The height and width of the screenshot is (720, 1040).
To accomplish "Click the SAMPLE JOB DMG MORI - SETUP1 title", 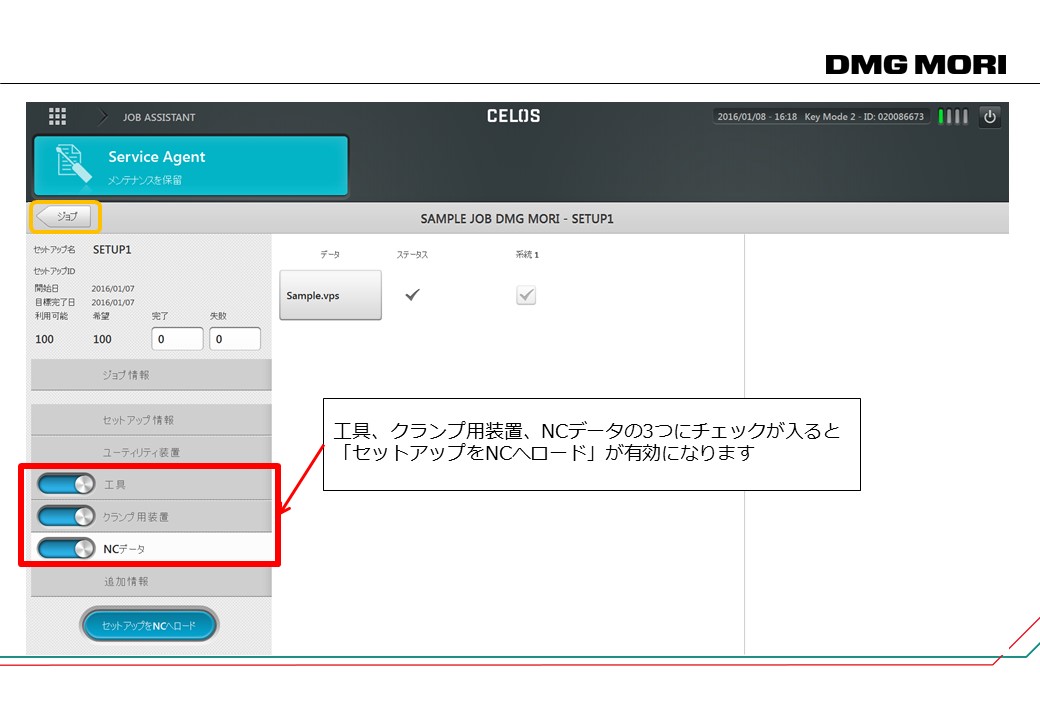I will 517,219.
